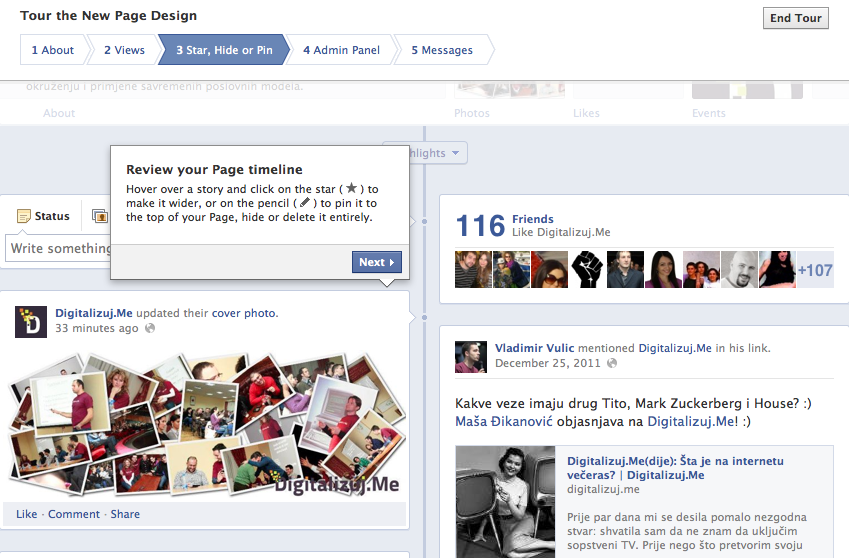Share the cover photo post

tap(125, 514)
